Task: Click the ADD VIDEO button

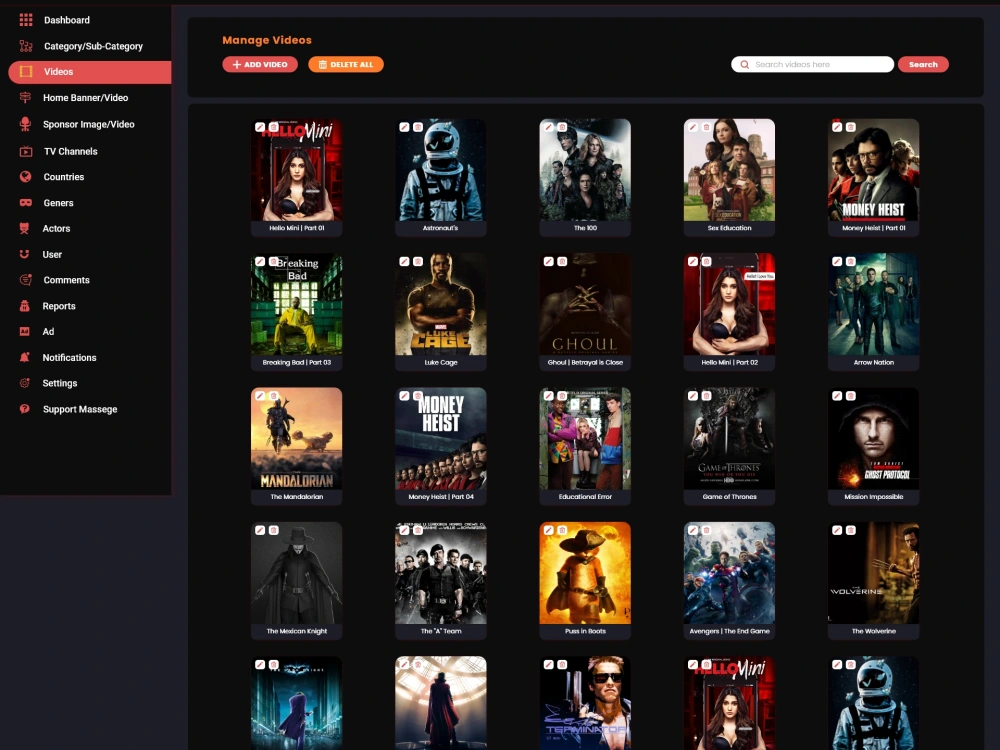Action: point(260,64)
